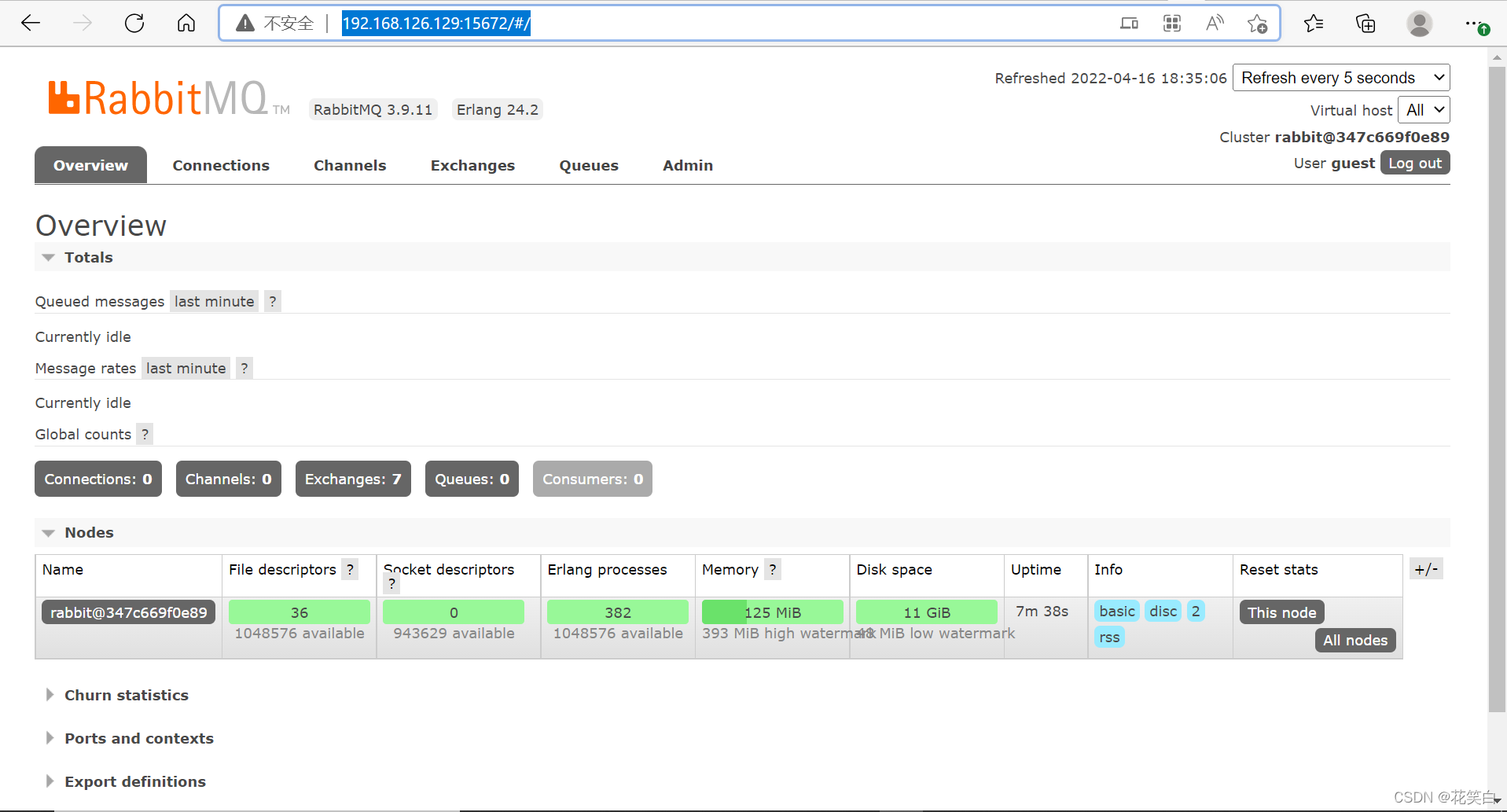Expand Ports and contexts section

point(129,738)
